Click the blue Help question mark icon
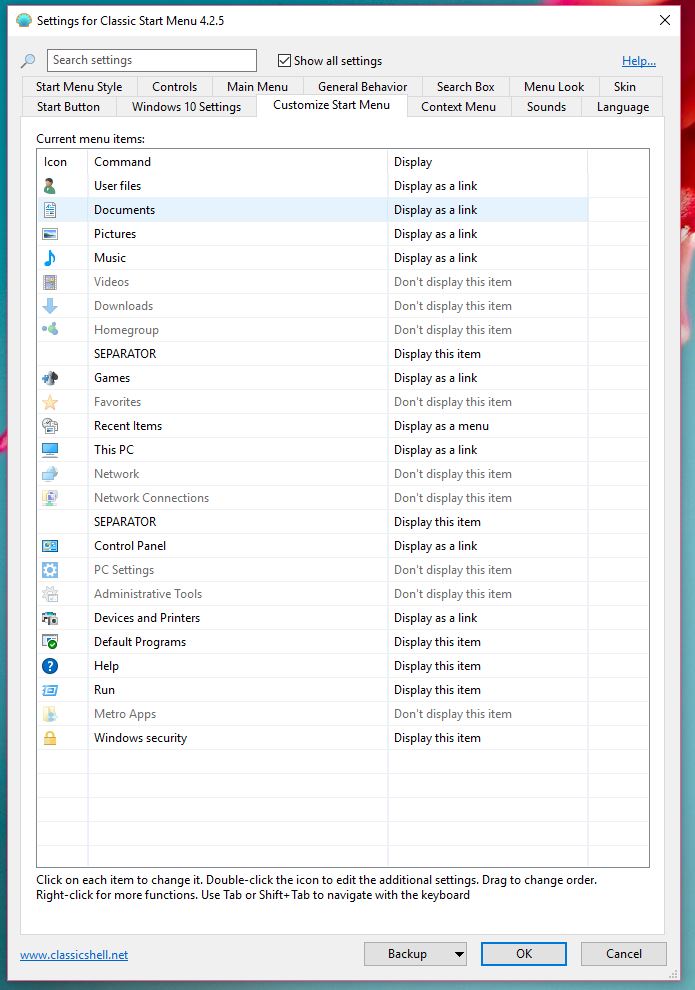The image size is (695, 990). coord(50,666)
